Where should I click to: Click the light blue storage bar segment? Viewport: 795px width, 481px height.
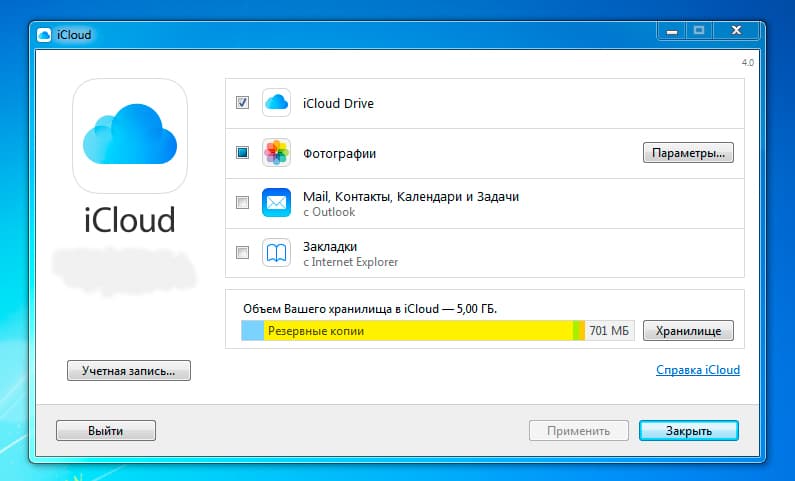point(252,330)
